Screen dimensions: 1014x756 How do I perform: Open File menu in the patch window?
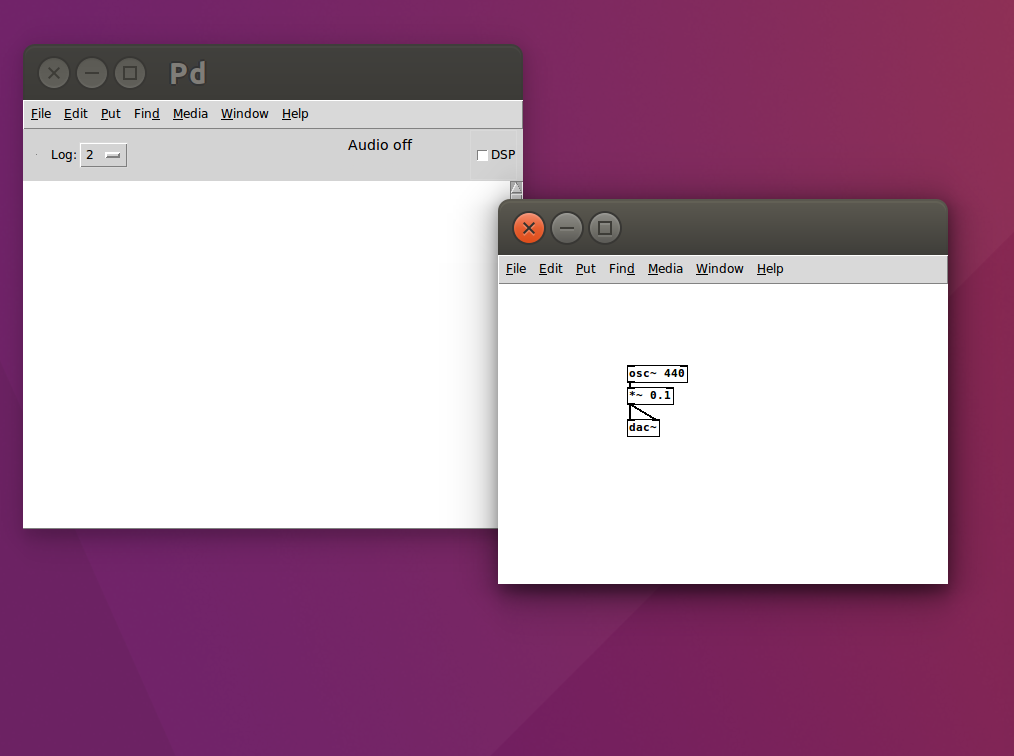(x=515, y=269)
